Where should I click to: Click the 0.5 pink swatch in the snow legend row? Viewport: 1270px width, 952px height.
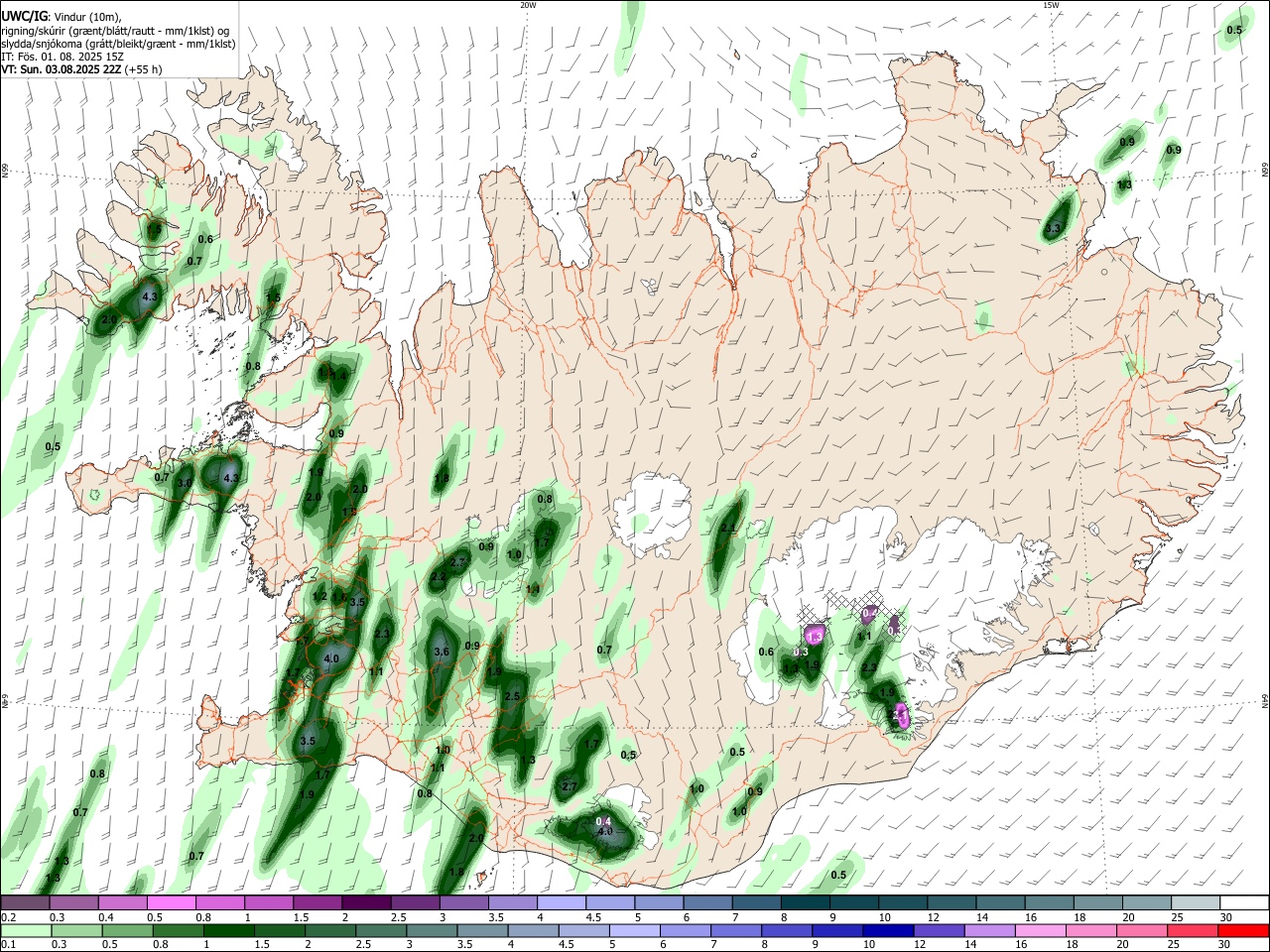point(172,903)
